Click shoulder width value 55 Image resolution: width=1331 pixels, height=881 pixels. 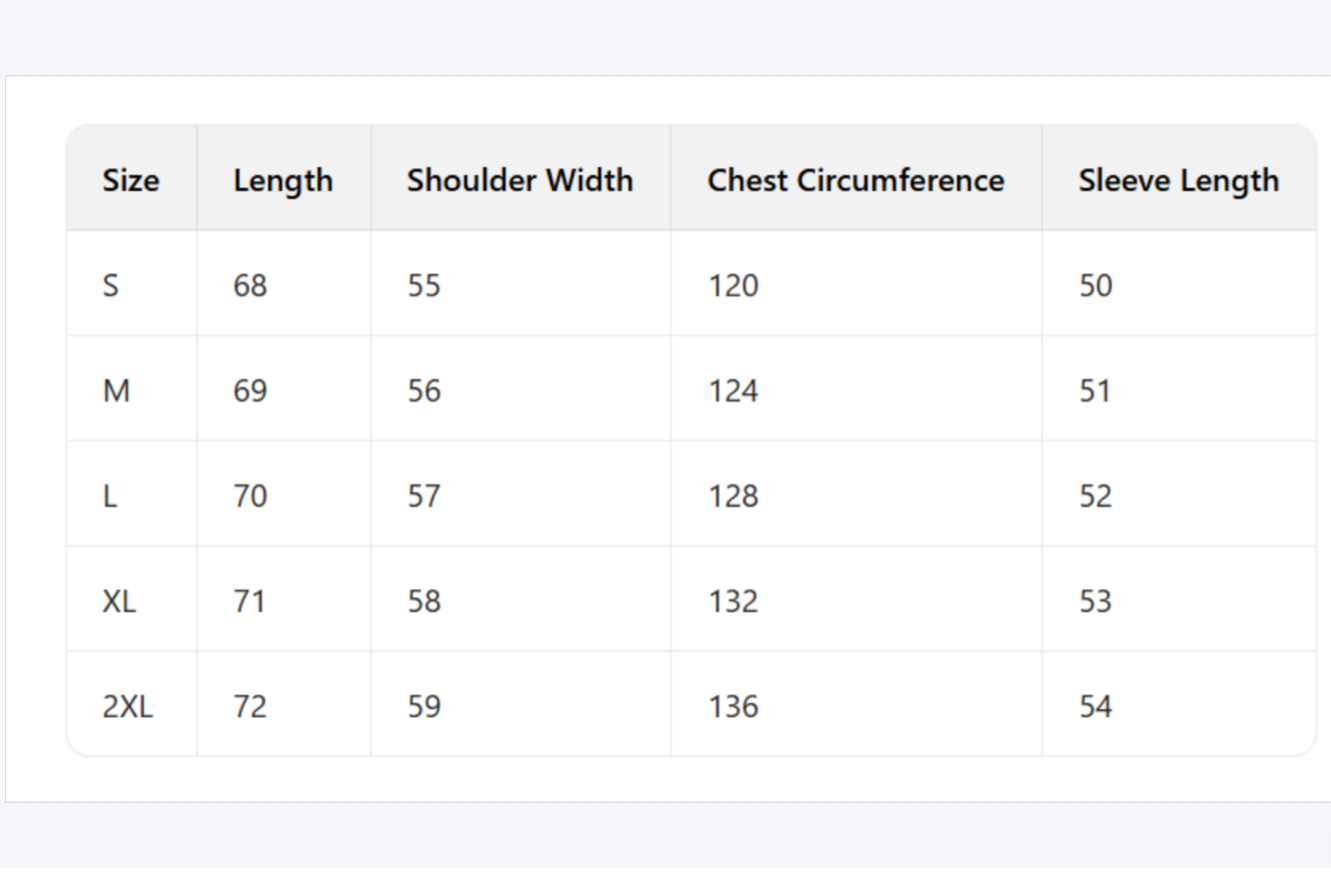click(x=424, y=286)
